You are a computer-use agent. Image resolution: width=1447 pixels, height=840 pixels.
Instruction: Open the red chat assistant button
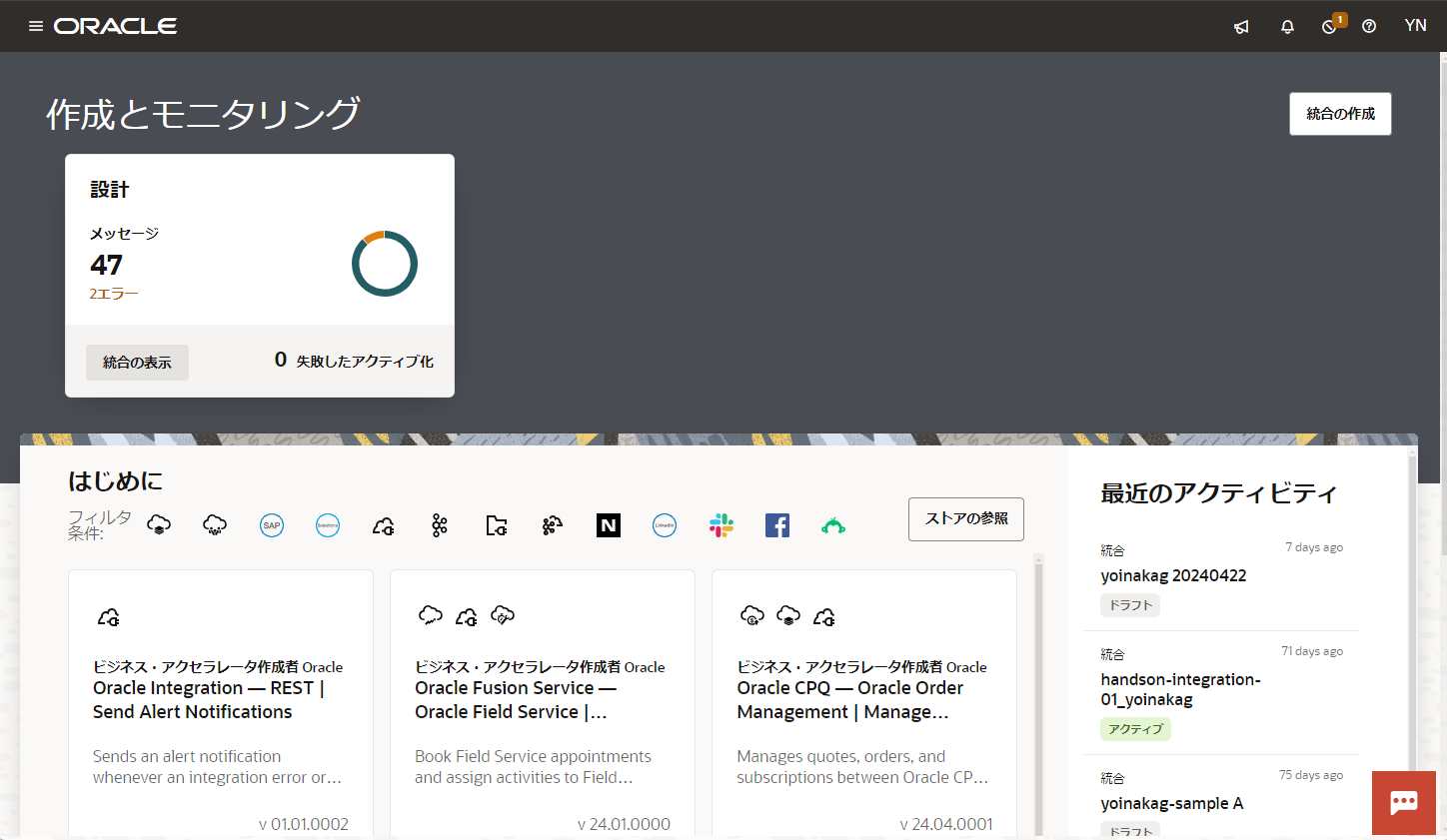(x=1403, y=802)
